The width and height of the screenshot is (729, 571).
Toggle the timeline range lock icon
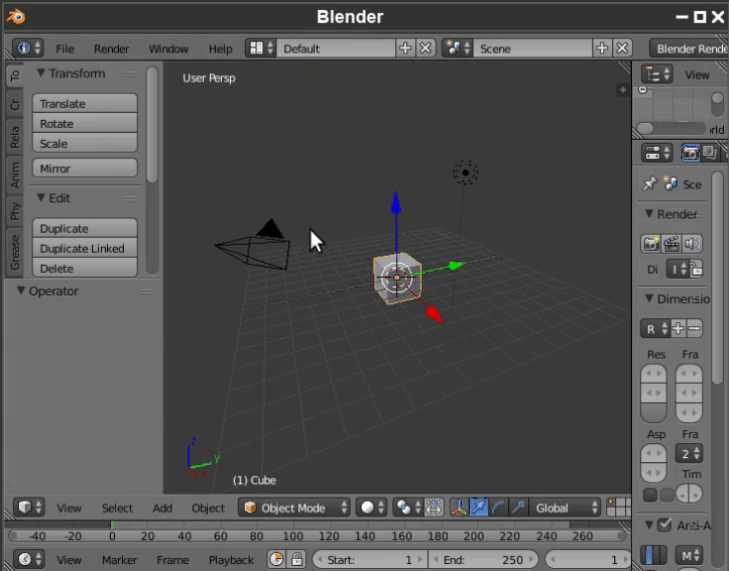click(297, 559)
